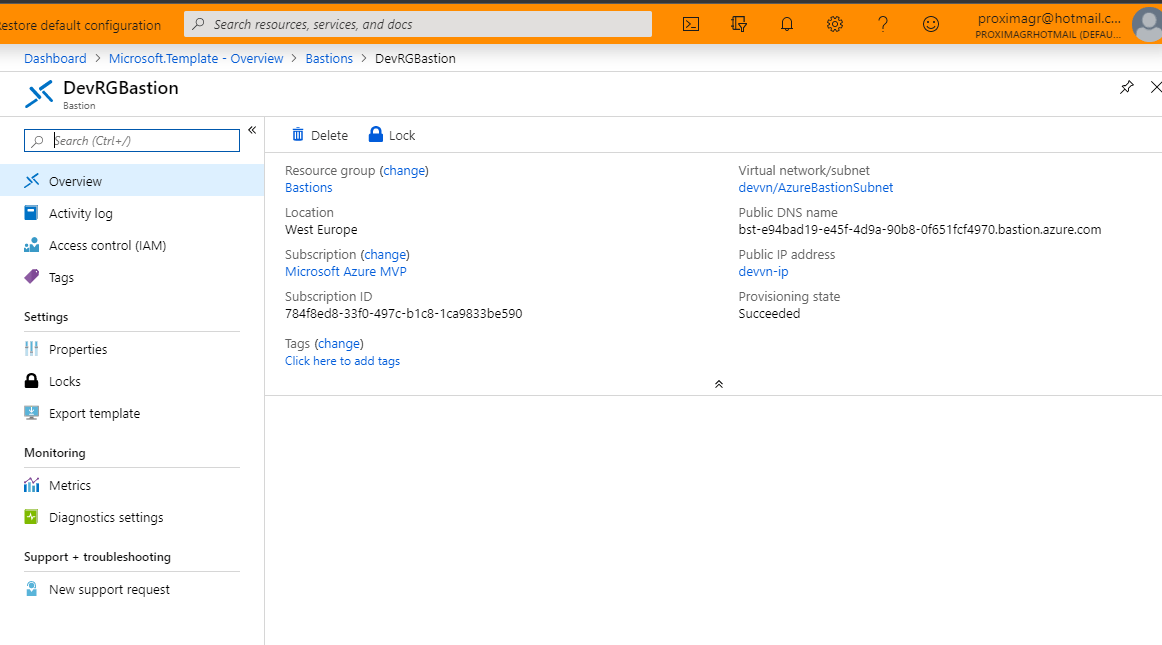Click the Access control people icon
This screenshot has width=1162, height=645.
coord(31,245)
